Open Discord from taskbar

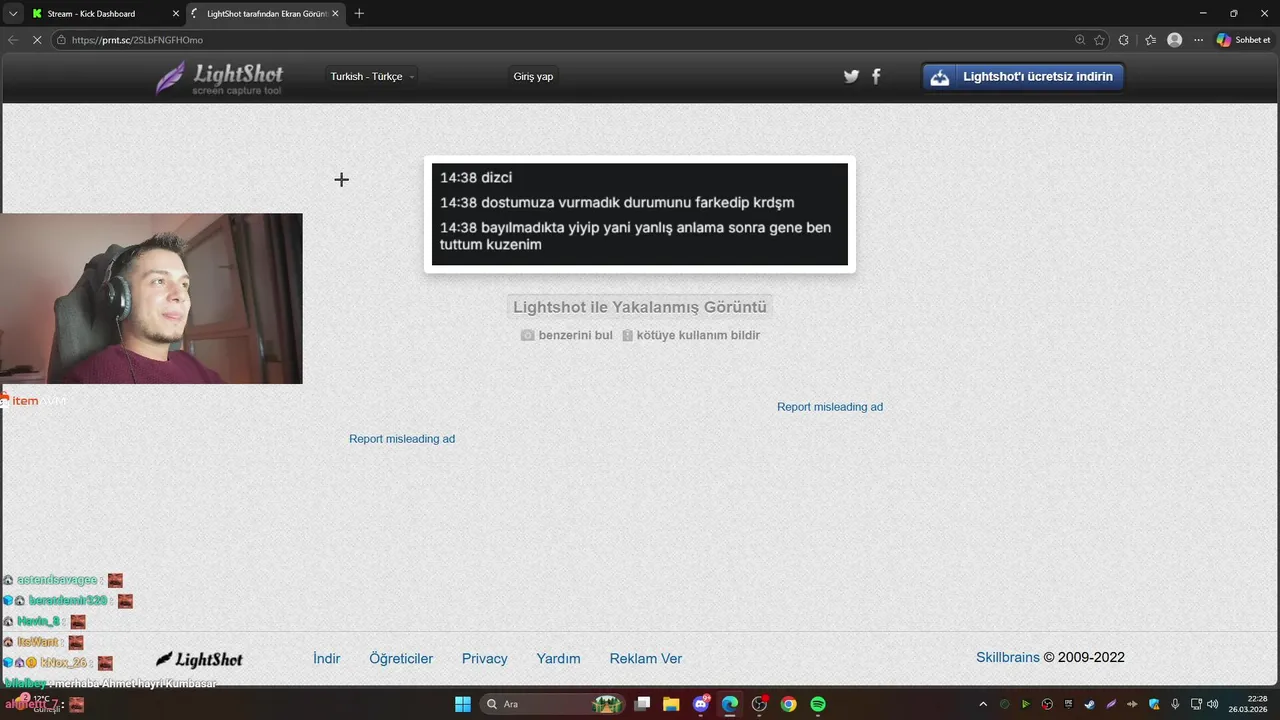coord(701,704)
